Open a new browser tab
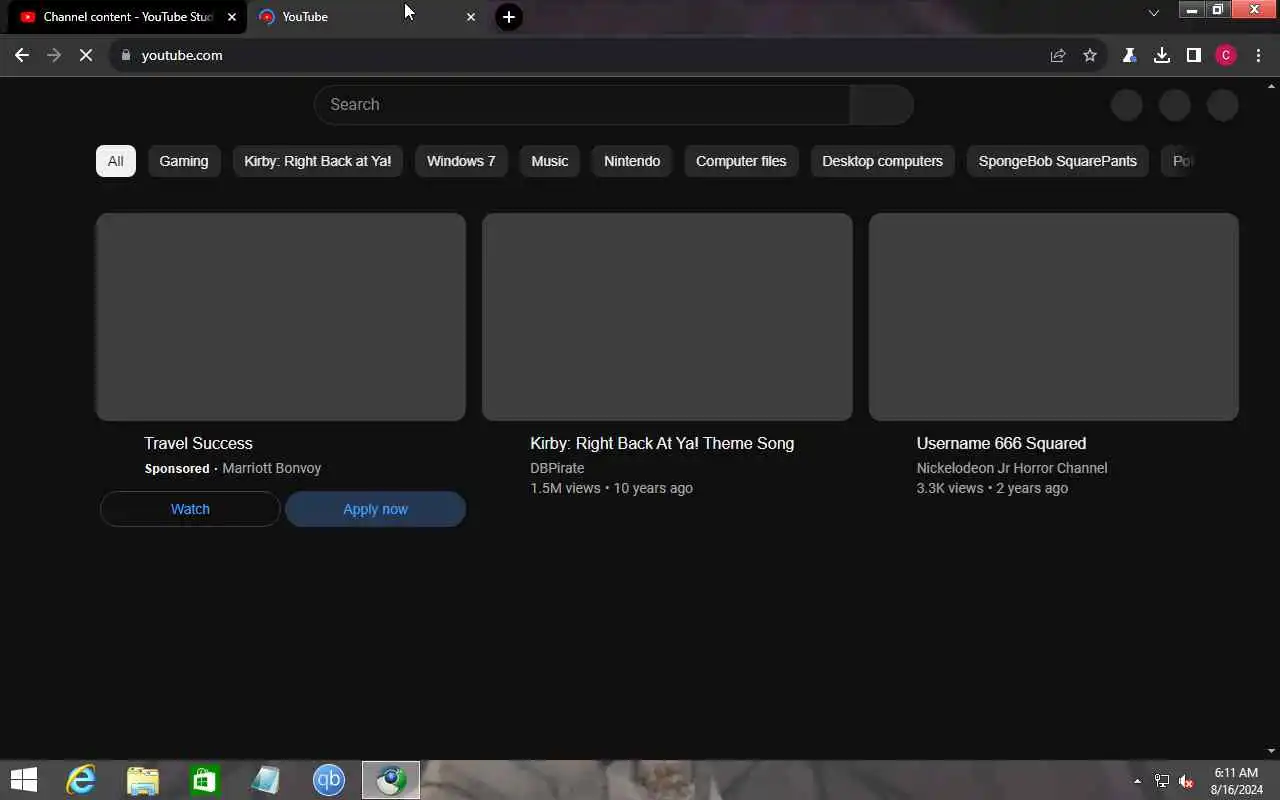Screen dimensions: 1280x800 [x=508, y=17]
